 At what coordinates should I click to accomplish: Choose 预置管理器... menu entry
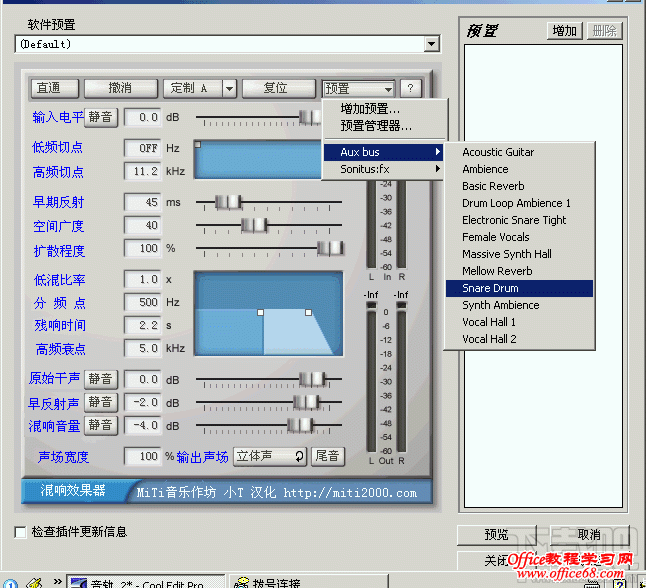point(384,126)
